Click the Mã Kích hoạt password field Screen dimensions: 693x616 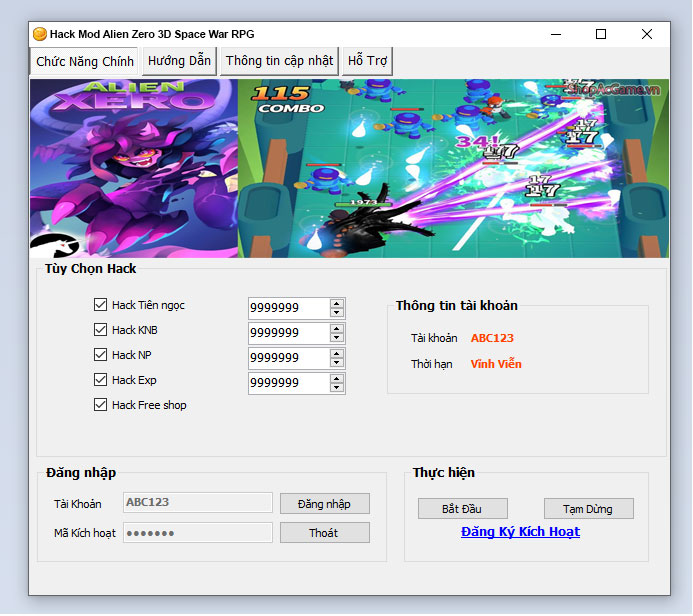coord(198,533)
